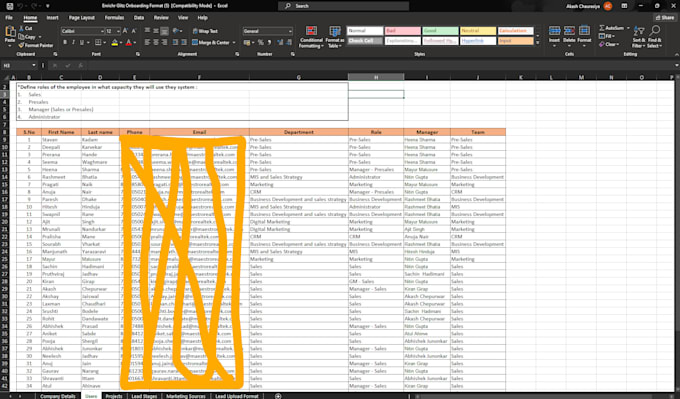Click the Decrease Indent icon
The width and height of the screenshot is (680, 399).
coord(175,43)
